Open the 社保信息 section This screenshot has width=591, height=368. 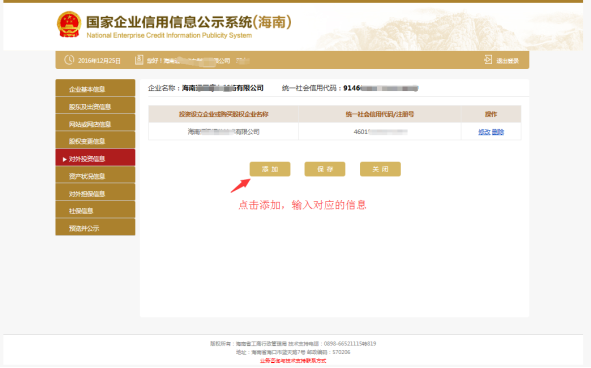coord(95,210)
